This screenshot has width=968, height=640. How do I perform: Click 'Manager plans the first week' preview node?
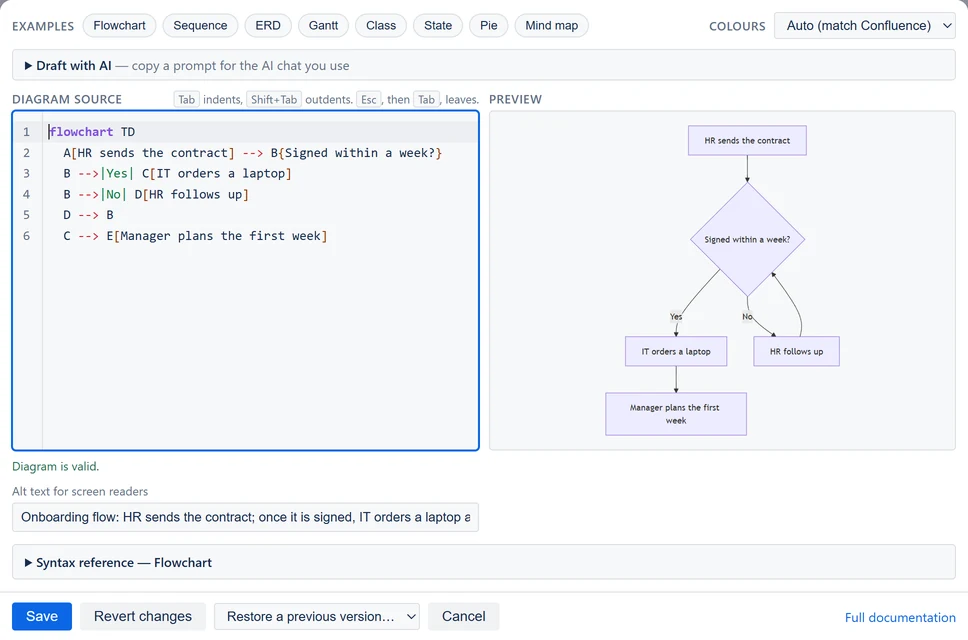tap(676, 414)
